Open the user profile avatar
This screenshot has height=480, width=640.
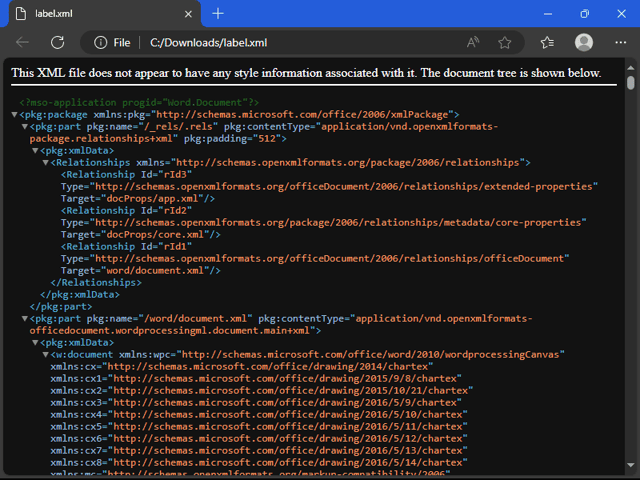(584, 42)
